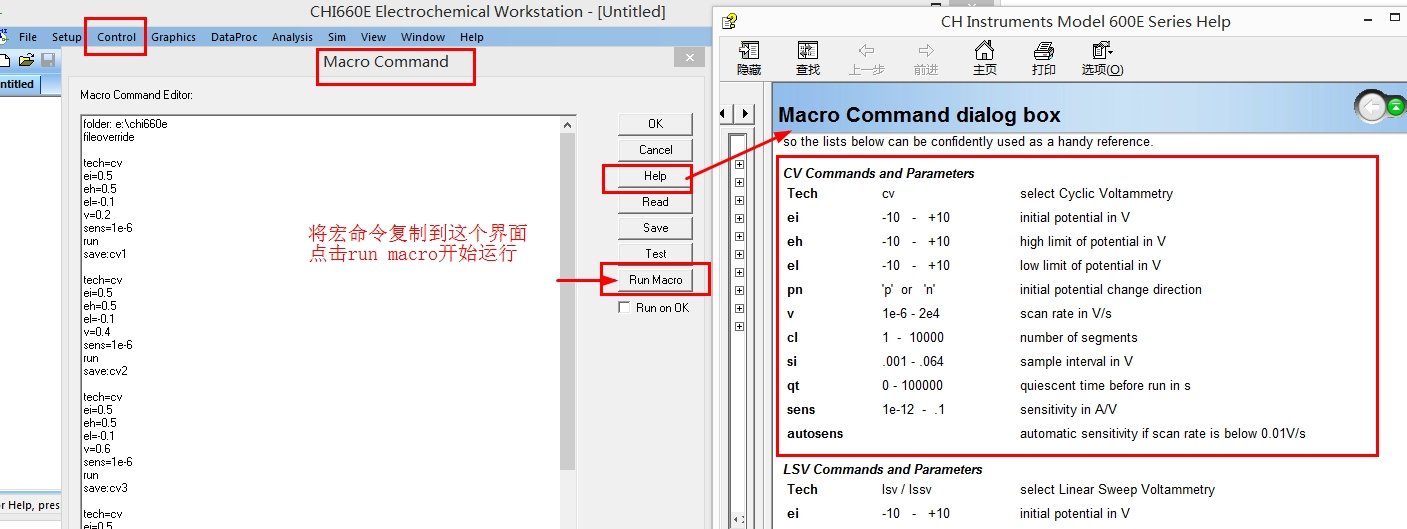Click the OK button in Macro Command
The width and height of the screenshot is (1407, 529).
pyautogui.click(x=655, y=124)
